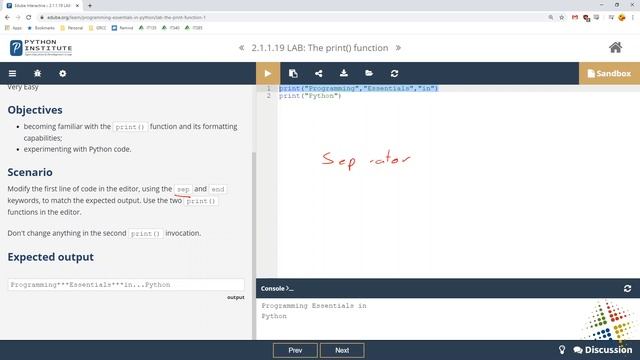640x360 pixels.
Task: Open the GRCC bookmarks folder
Action: click(x=97, y=28)
